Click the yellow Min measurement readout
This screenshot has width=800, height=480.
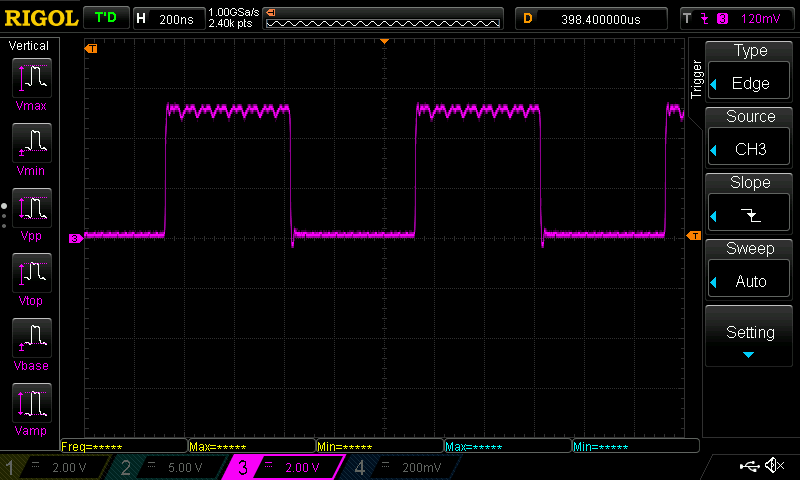click(380, 447)
